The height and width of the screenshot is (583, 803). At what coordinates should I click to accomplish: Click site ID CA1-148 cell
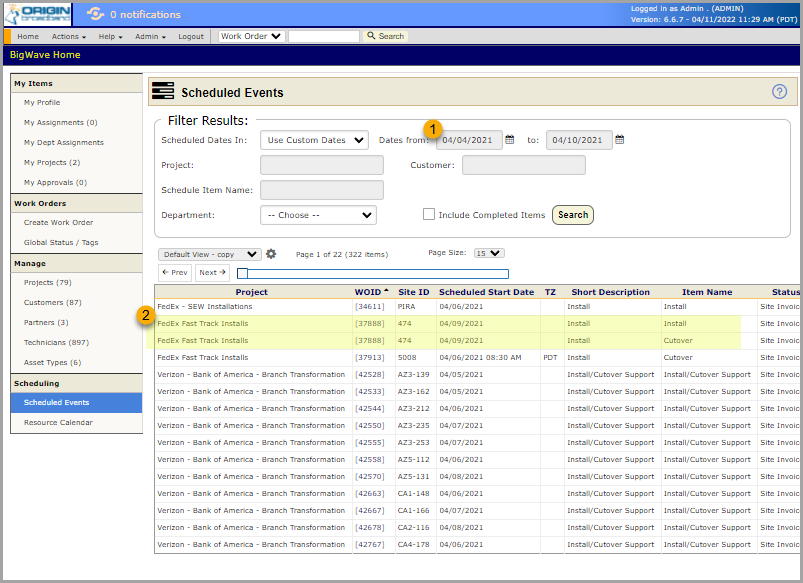(x=414, y=493)
